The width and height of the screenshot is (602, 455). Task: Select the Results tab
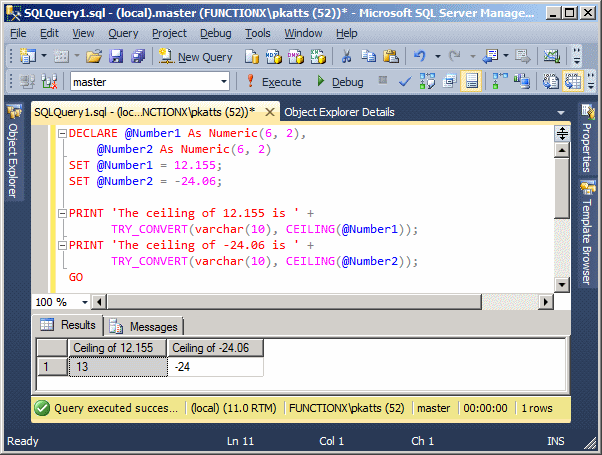pos(68,325)
